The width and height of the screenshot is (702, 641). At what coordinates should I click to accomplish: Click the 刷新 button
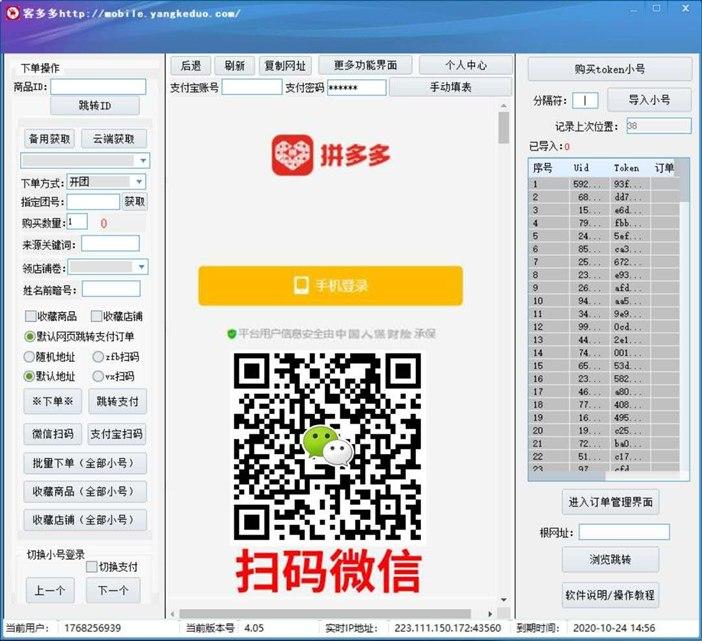(x=235, y=66)
